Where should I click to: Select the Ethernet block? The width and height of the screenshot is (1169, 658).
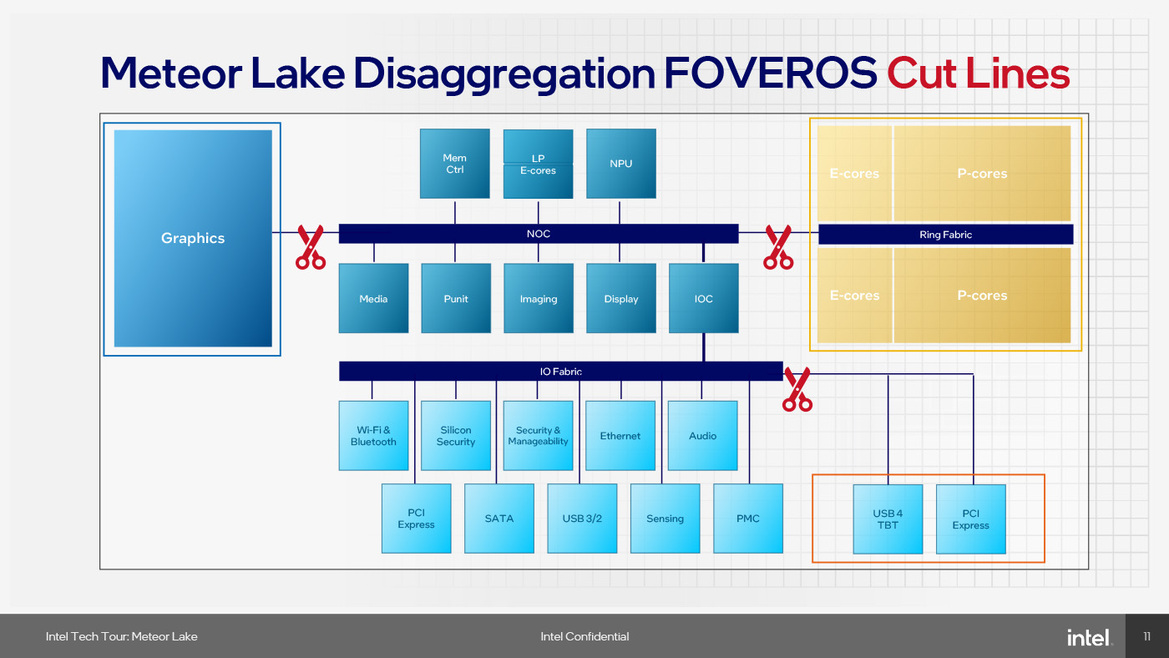[x=620, y=436]
